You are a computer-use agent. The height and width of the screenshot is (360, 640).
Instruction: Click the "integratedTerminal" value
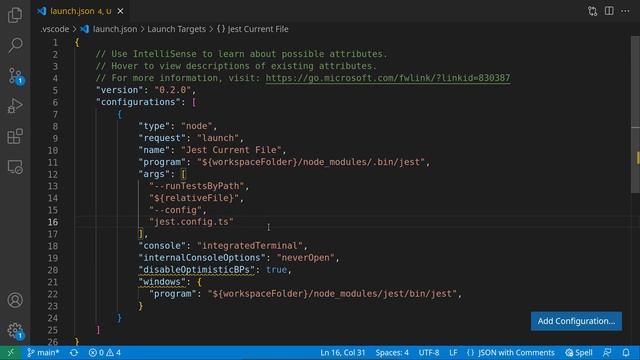pyautogui.click(x=250, y=246)
